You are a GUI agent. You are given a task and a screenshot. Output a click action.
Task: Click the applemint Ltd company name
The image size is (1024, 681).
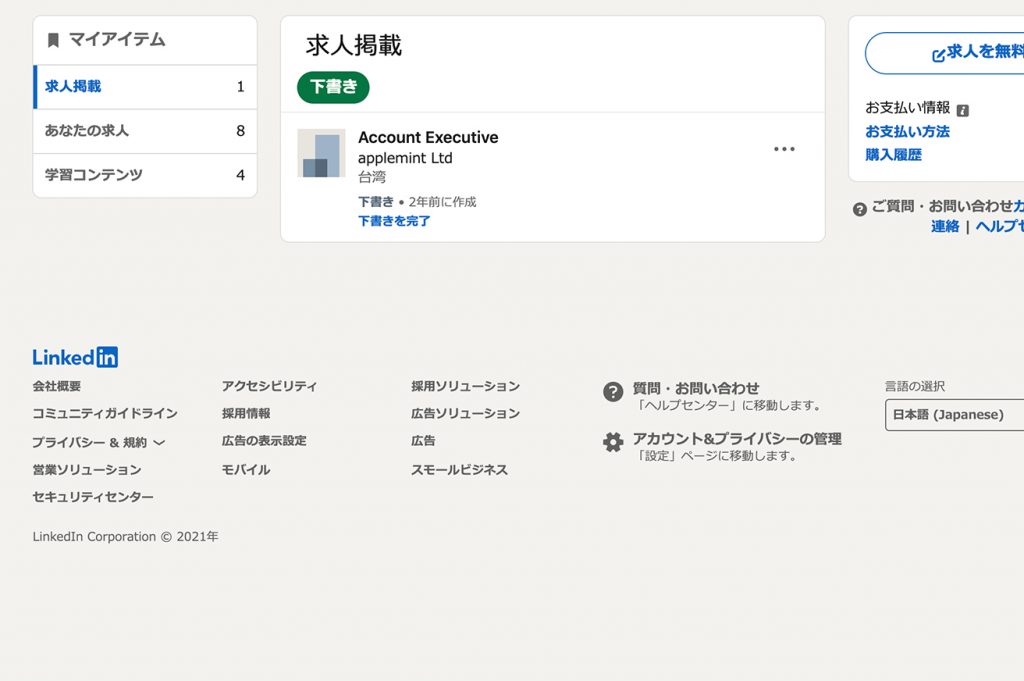tap(405, 158)
